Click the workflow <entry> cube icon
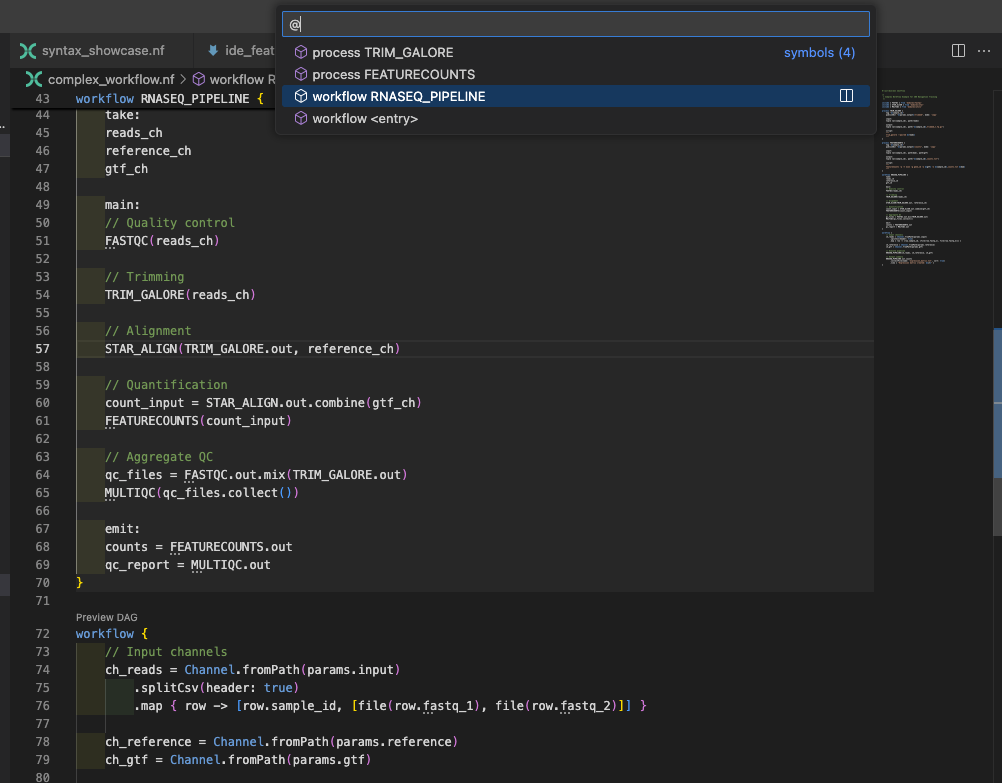This screenshot has width=1002, height=783. click(x=300, y=118)
